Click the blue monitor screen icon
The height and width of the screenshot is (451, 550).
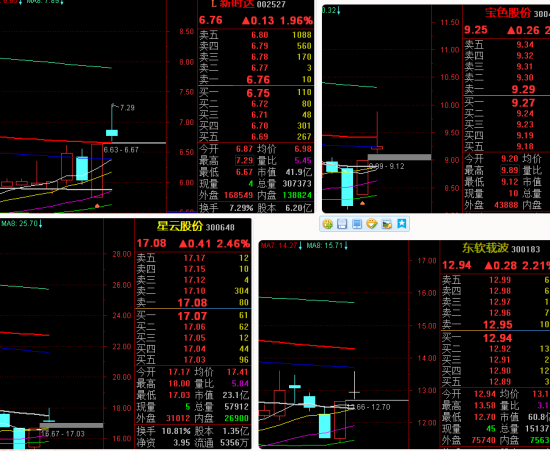pos(357,224)
